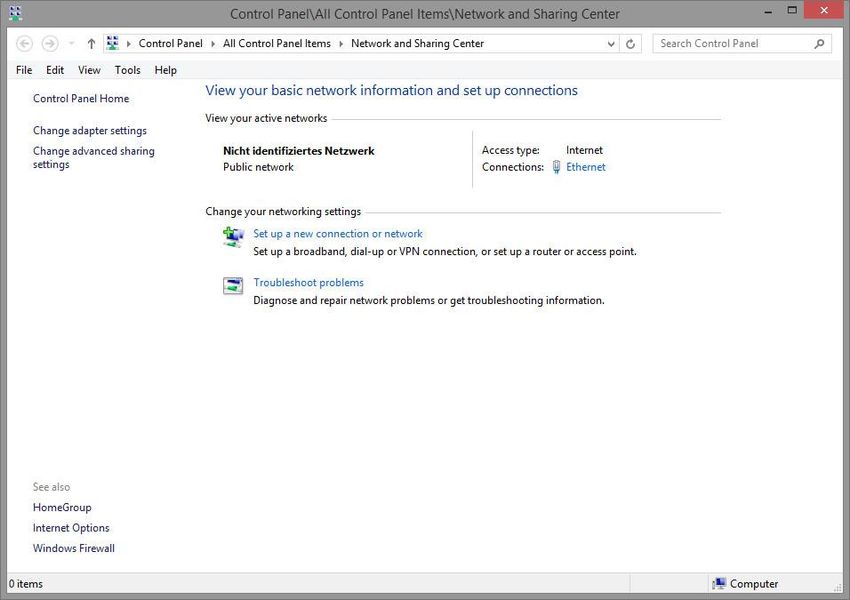This screenshot has height=600, width=850.
Task: Open Change adapter settings
Action: [89, 131]
